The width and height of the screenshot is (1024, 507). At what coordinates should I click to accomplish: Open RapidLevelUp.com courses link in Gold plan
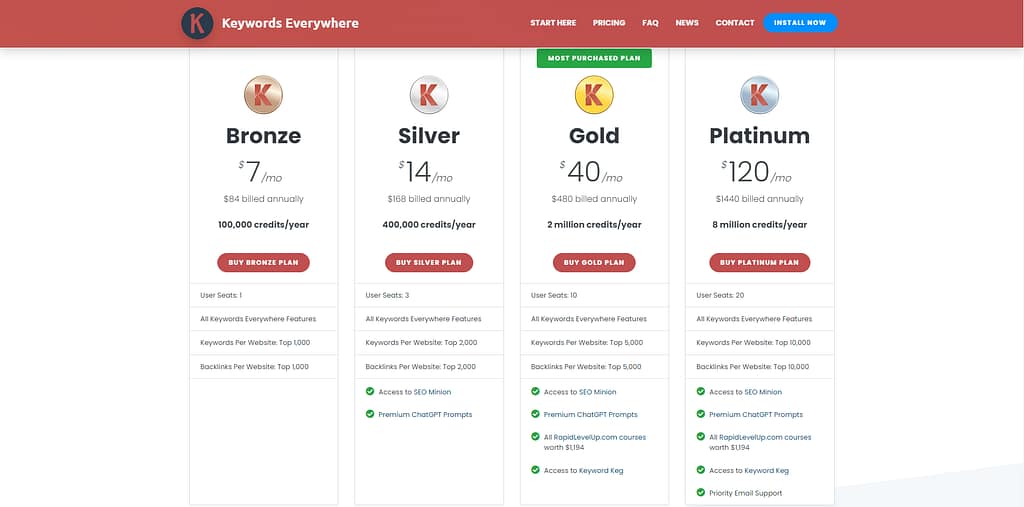600,437
